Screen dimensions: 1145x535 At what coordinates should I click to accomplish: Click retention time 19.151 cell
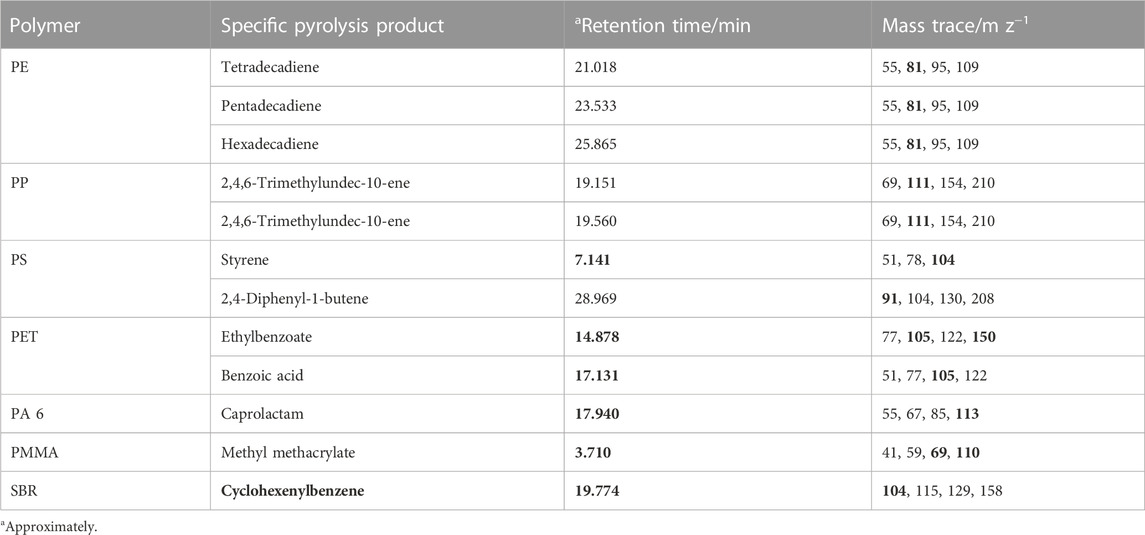tap(596, 182)
